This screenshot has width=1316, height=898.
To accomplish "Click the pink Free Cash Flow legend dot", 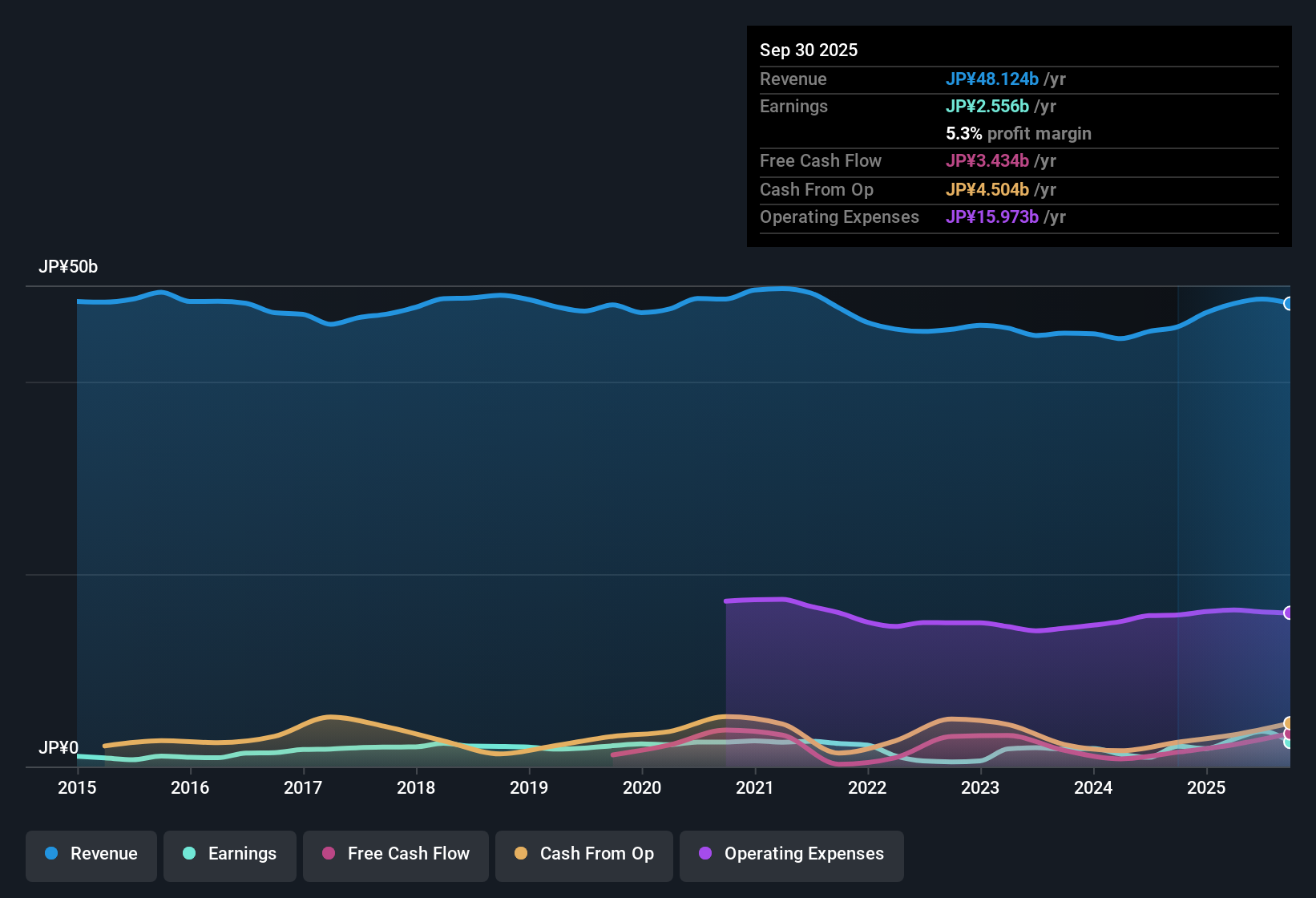I will click(328, 854).
